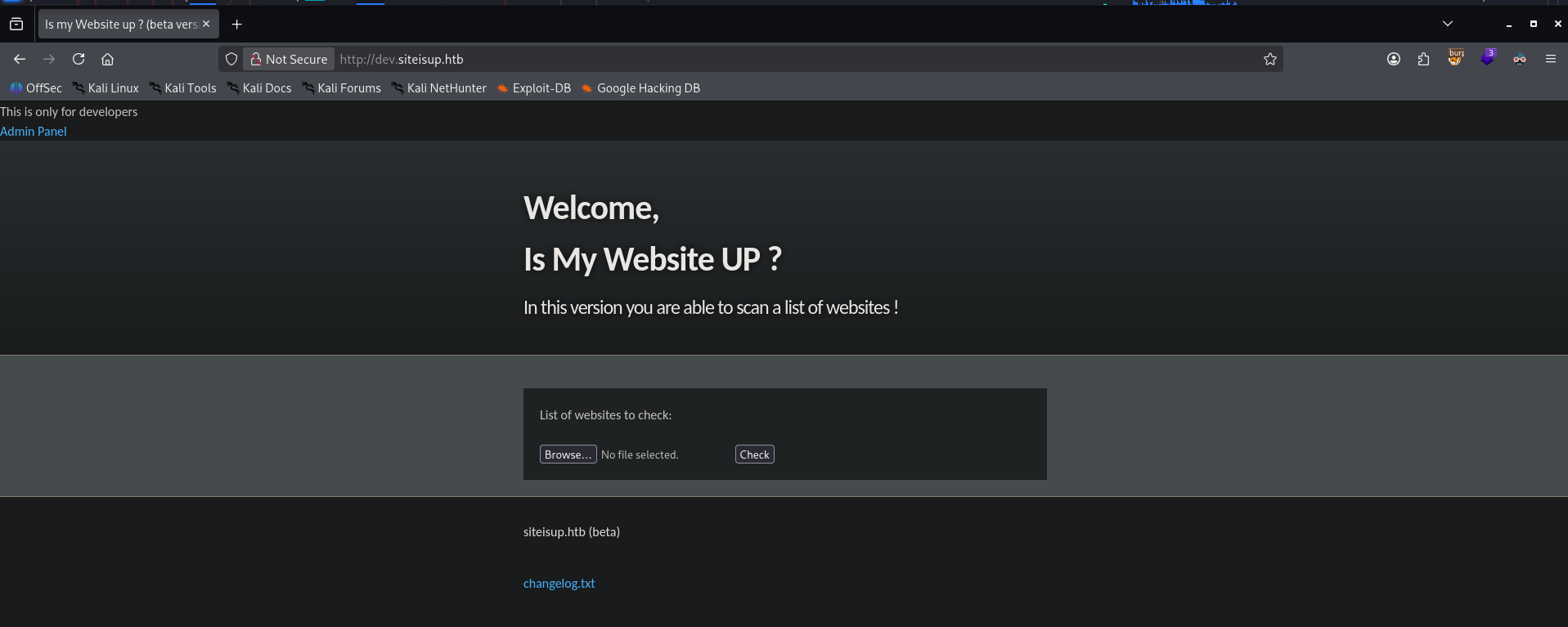Screen dimensions: 1568x627
Task: Open Firefox hamburger application menu
Action: pos(1550,59)
